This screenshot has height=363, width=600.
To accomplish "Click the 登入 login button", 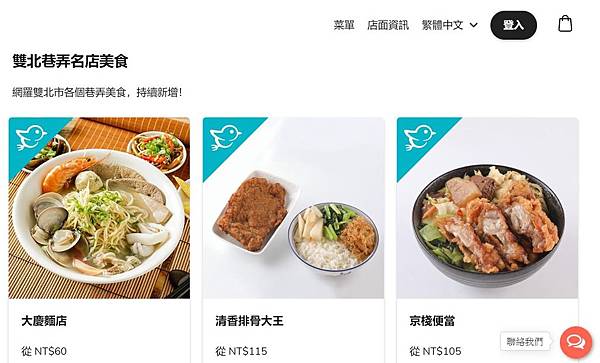I will tap(514, 25).
